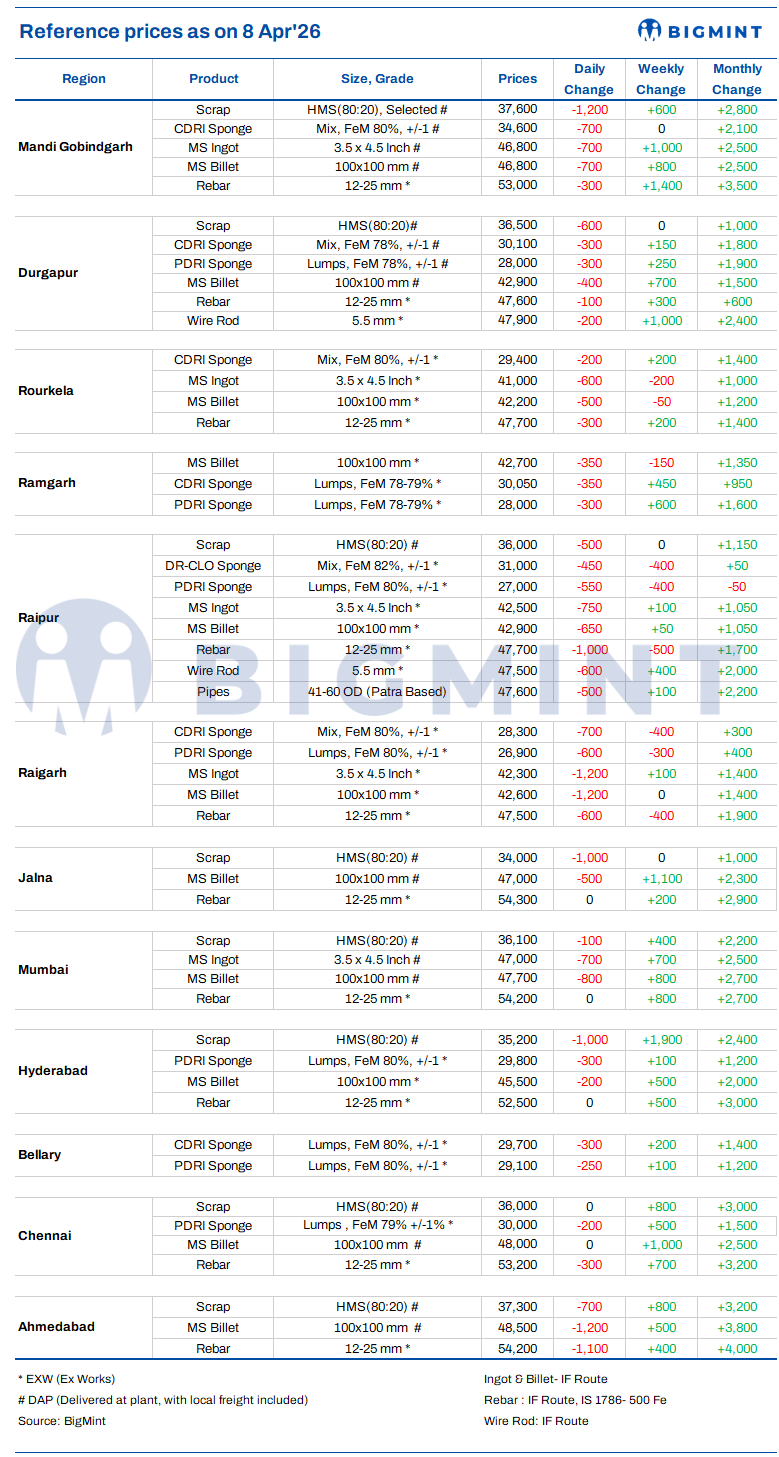This screenshot has width=779, height=1457.
Task: Click the BigMint logo icon at top
Action: pyautogui.click(x=650, y=31)
